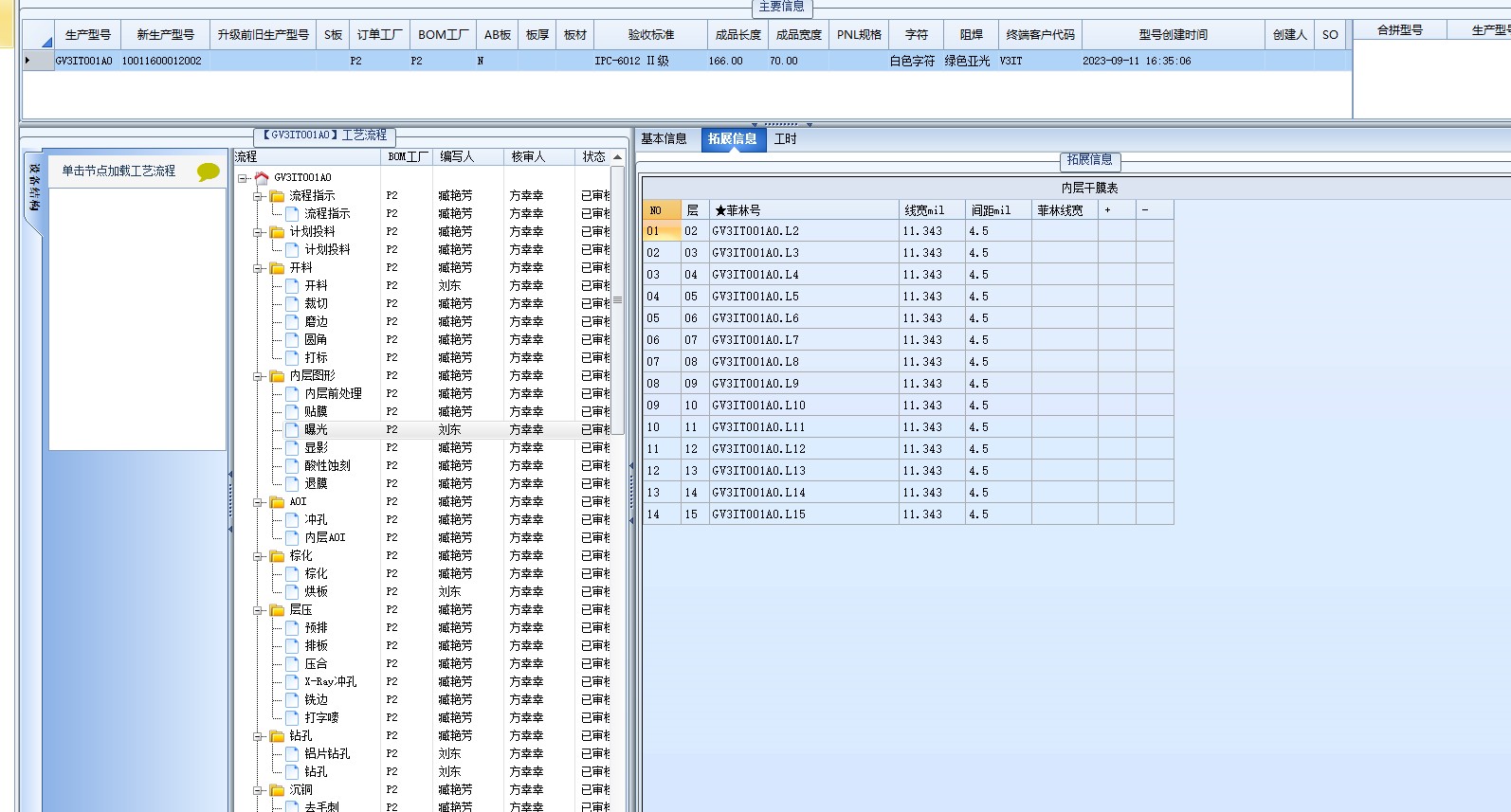The width and height of the screenshot is (1511, 812).
Task: Click the 内层图形 folder icon
Action: pos(278,376)
